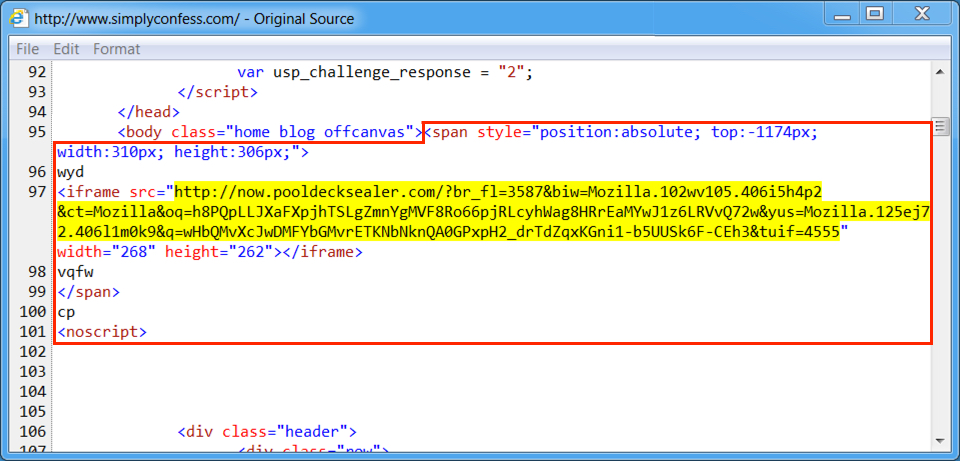Minimize the Original Source window
Image resolution: width=960 pixels, height=461 pixels.
[842, 15]
